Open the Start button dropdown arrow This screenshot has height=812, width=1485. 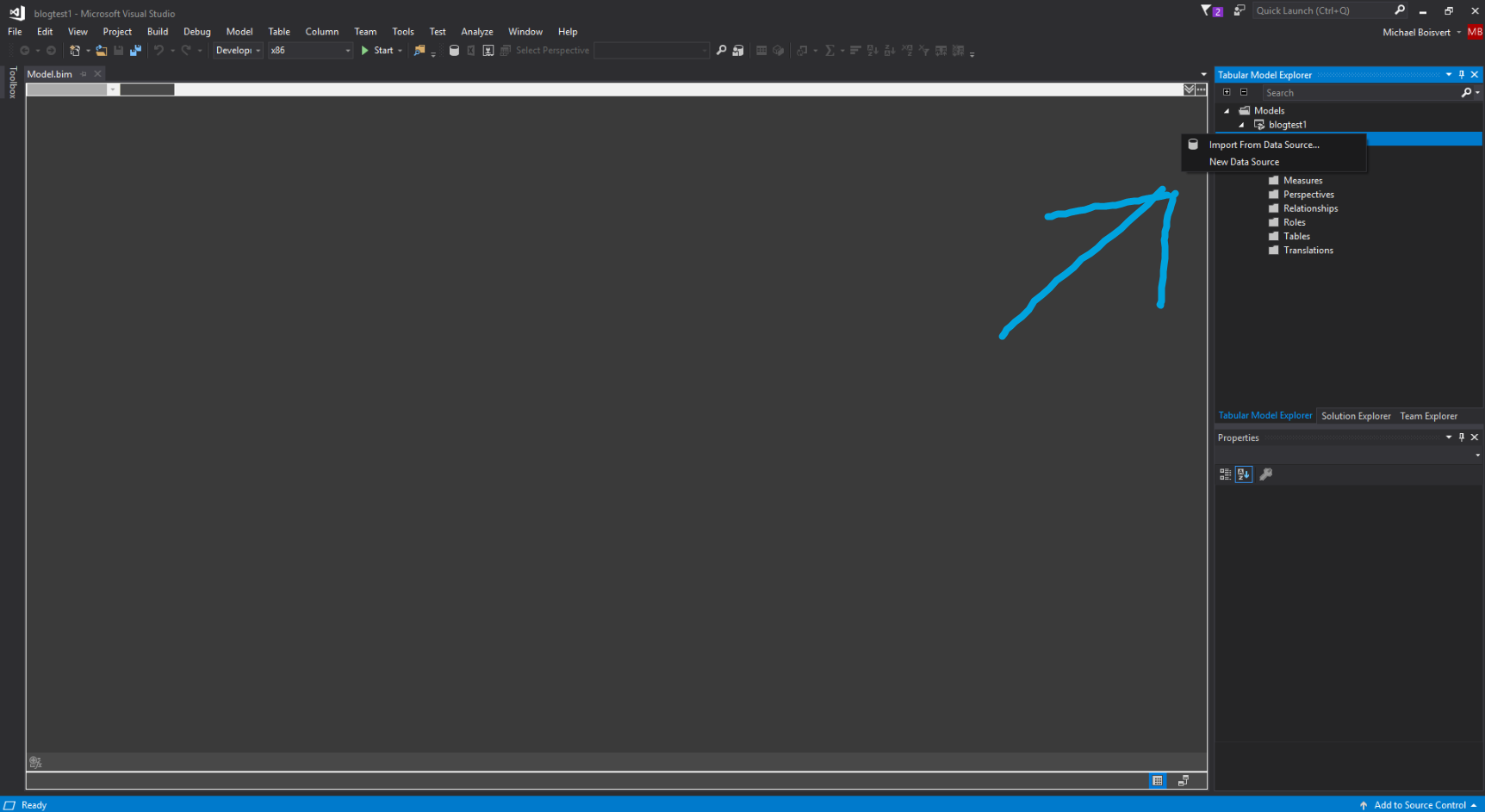click(401, 51)
